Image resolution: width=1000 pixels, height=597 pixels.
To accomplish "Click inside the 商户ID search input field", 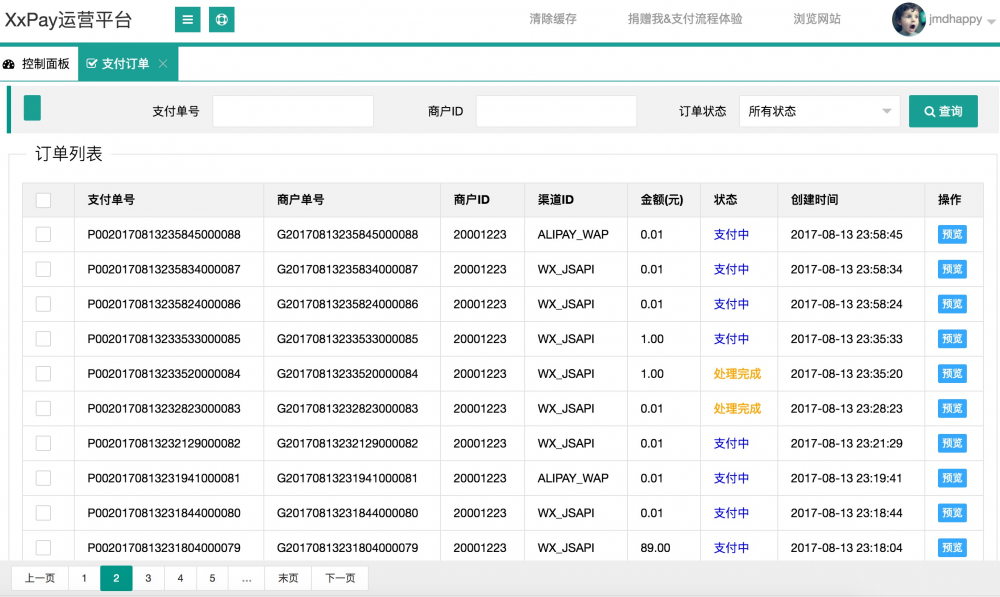I will [x=556, y=111].
